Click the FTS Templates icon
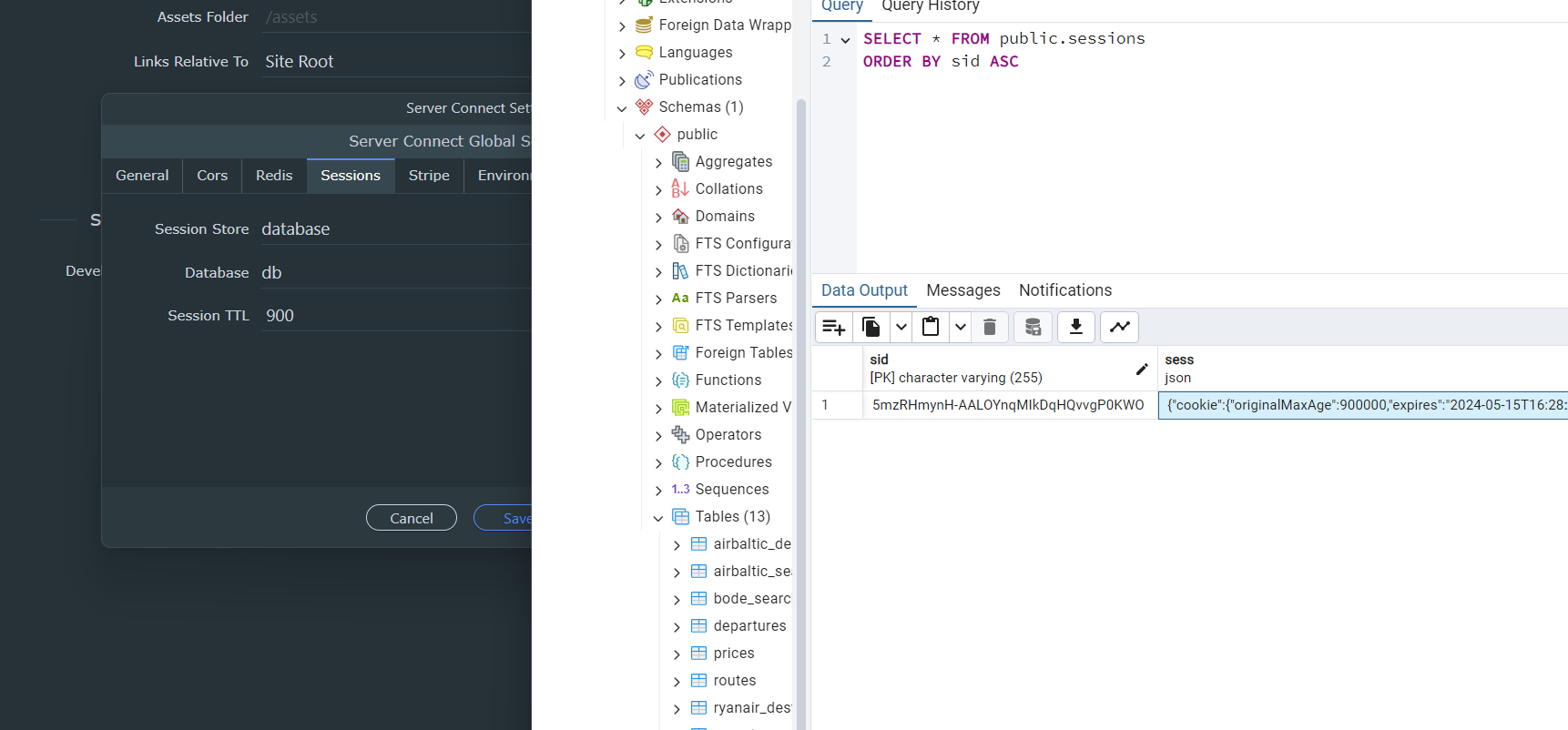 point(680,325)
